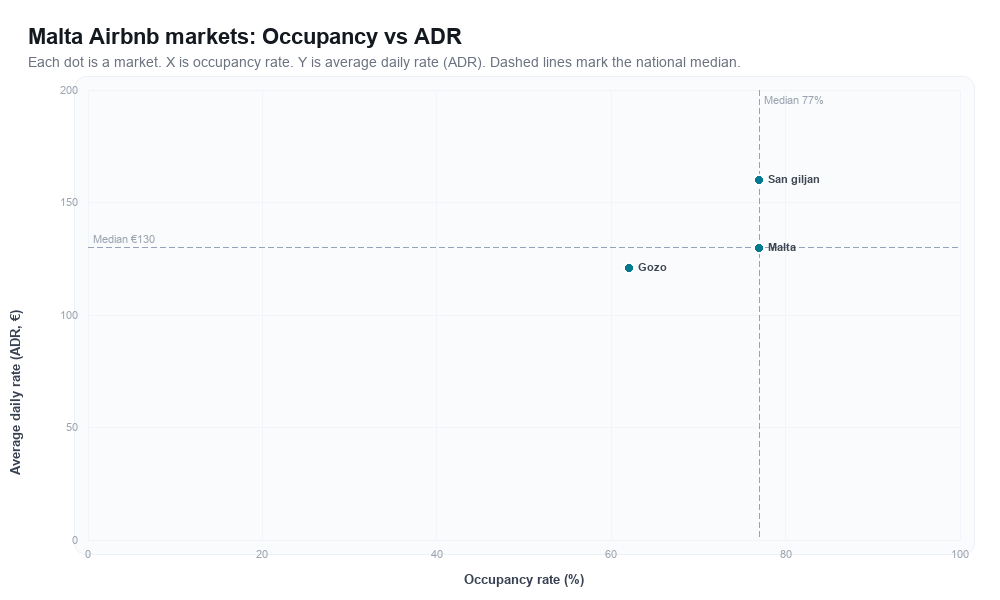Image resolution: width=1000 pixels, height=600 pixels.
Task: Click the x-axis tick label 100
Action: [x=960, y=554]
